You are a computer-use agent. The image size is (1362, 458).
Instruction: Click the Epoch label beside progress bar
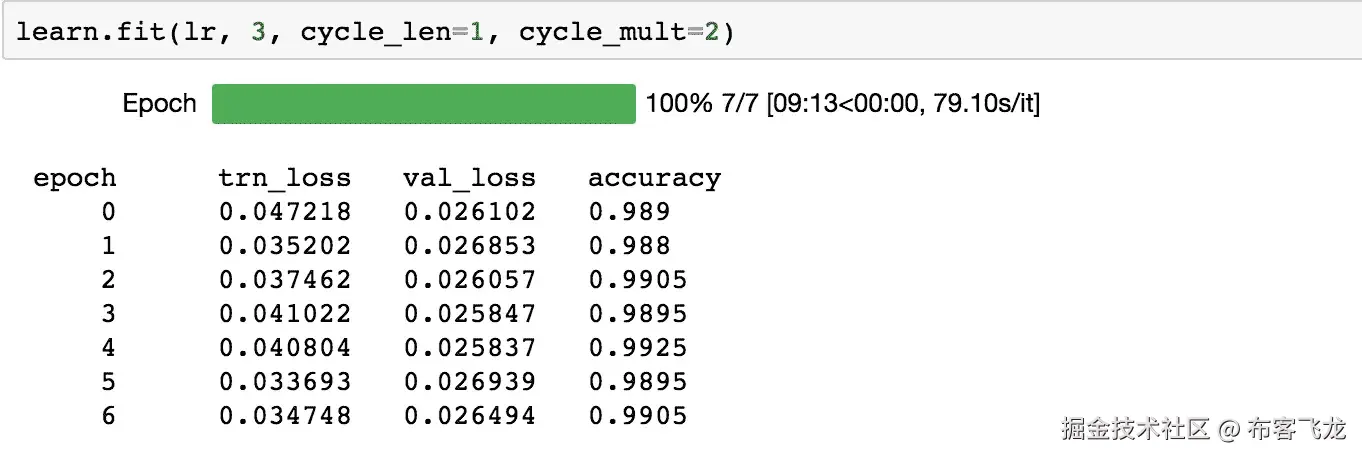pos(159,104)
